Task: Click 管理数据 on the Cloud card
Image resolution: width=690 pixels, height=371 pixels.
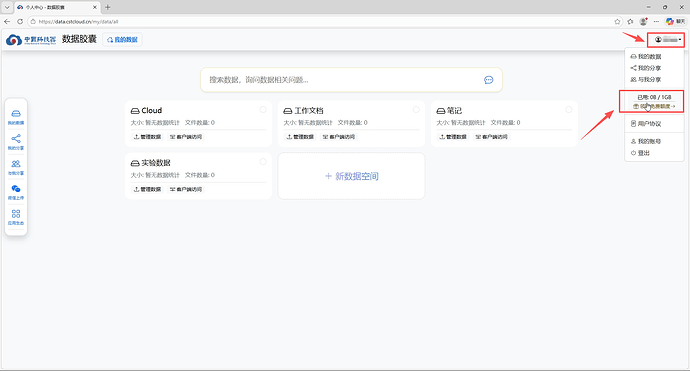Action: (147, 137)
